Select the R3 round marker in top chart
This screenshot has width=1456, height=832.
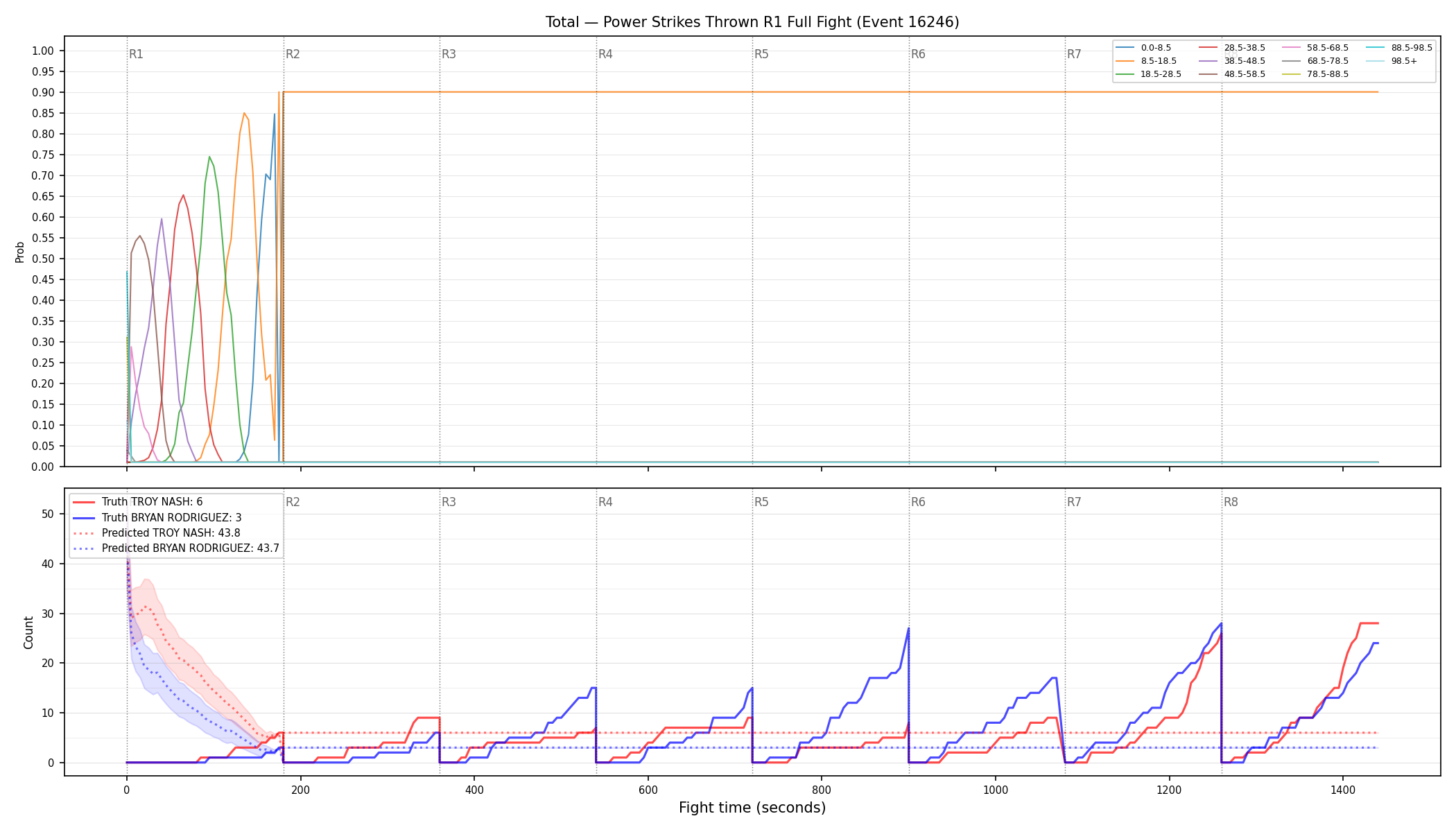(x=449, y=54)
